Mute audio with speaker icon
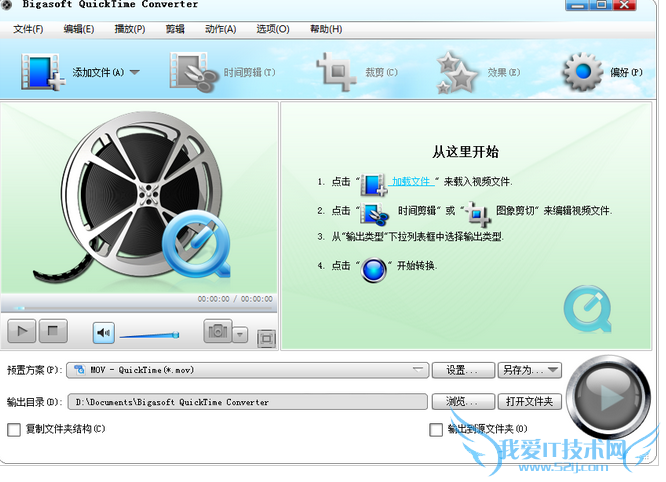This screenshot has height=482, width=666. click(104, 333)
